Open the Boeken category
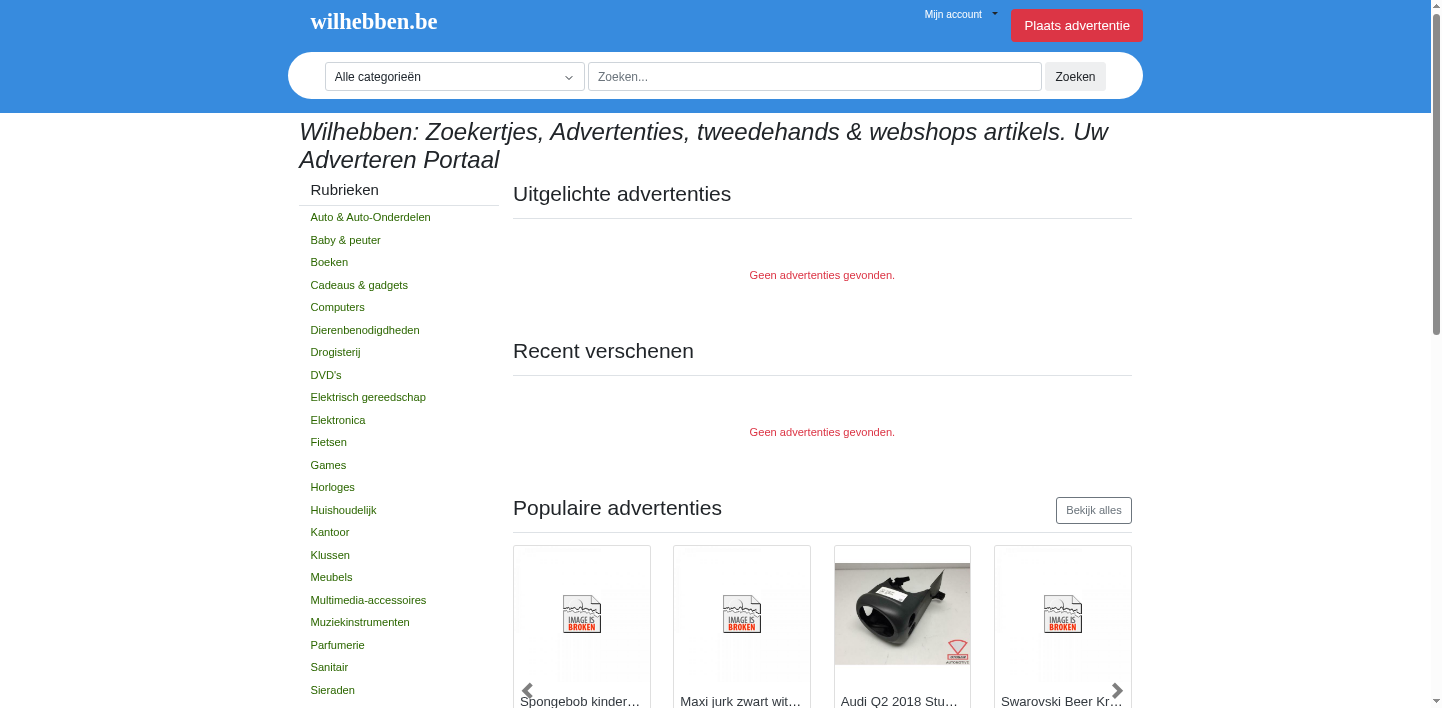The image size is (1442, 708). coord(329,262)
